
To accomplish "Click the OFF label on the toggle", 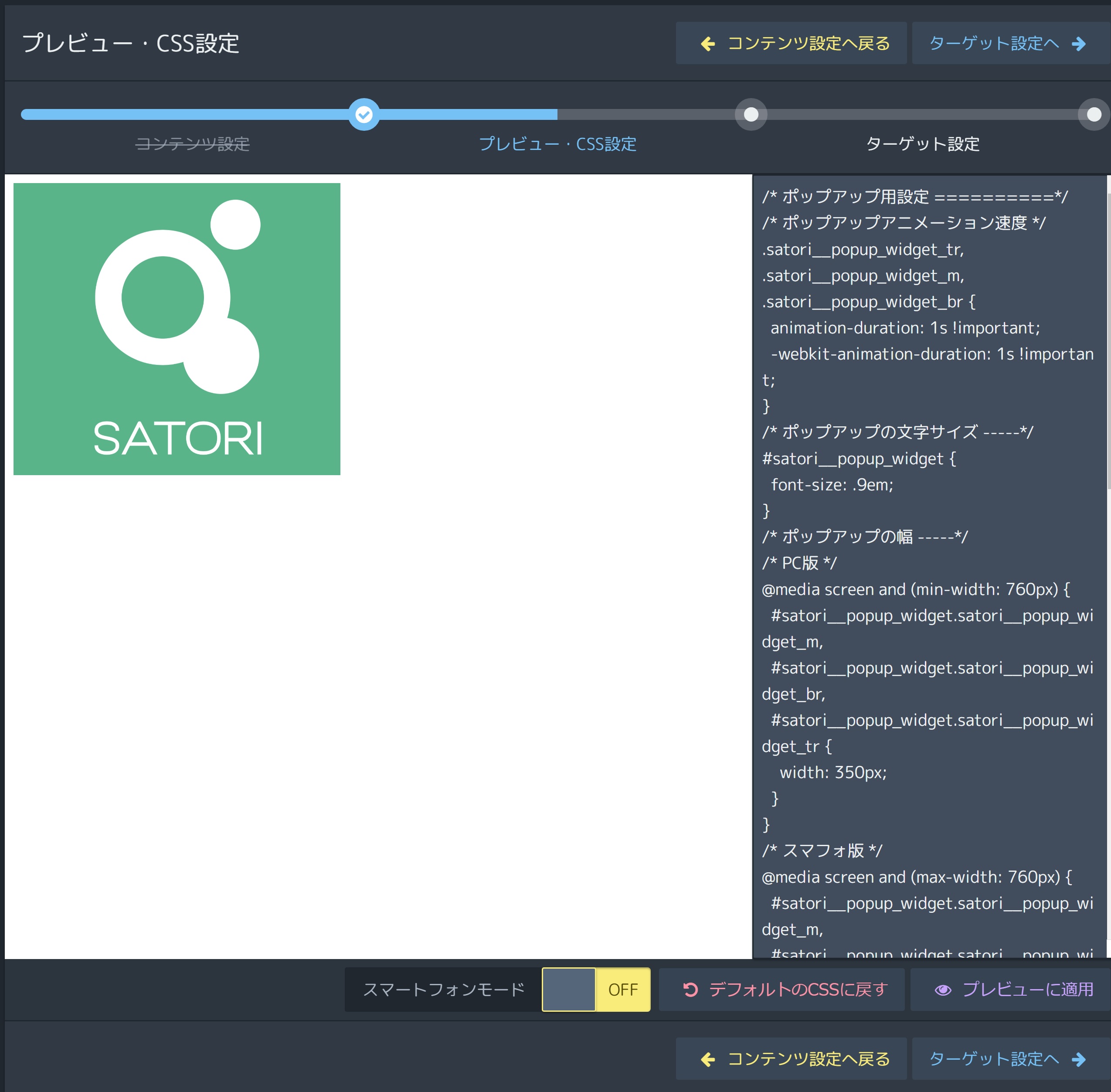I will (x=623, y=989).
